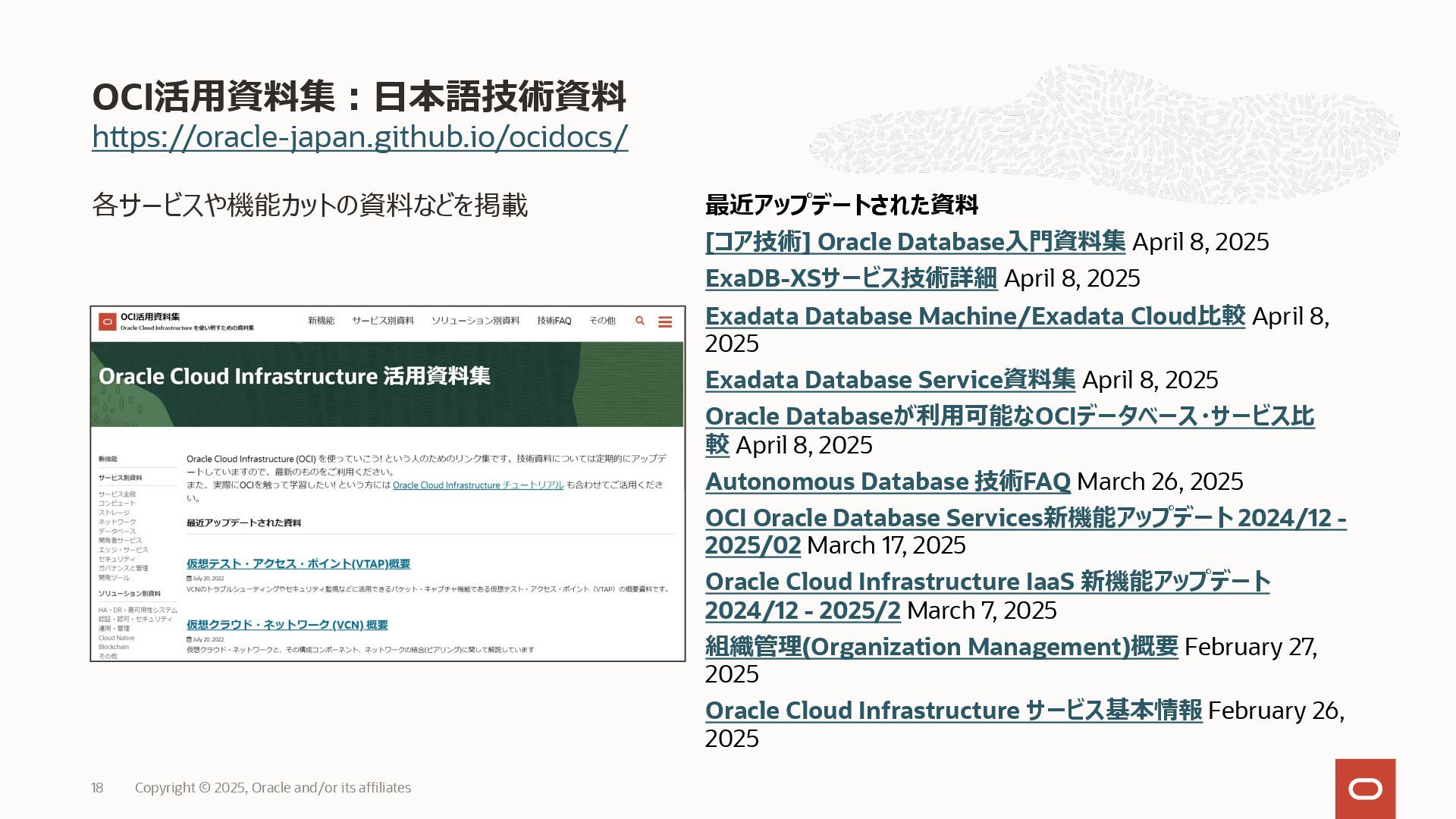The image size is (1456, 819).
Task: Open the その他 header nav item
Action: (x=603, y=321)
